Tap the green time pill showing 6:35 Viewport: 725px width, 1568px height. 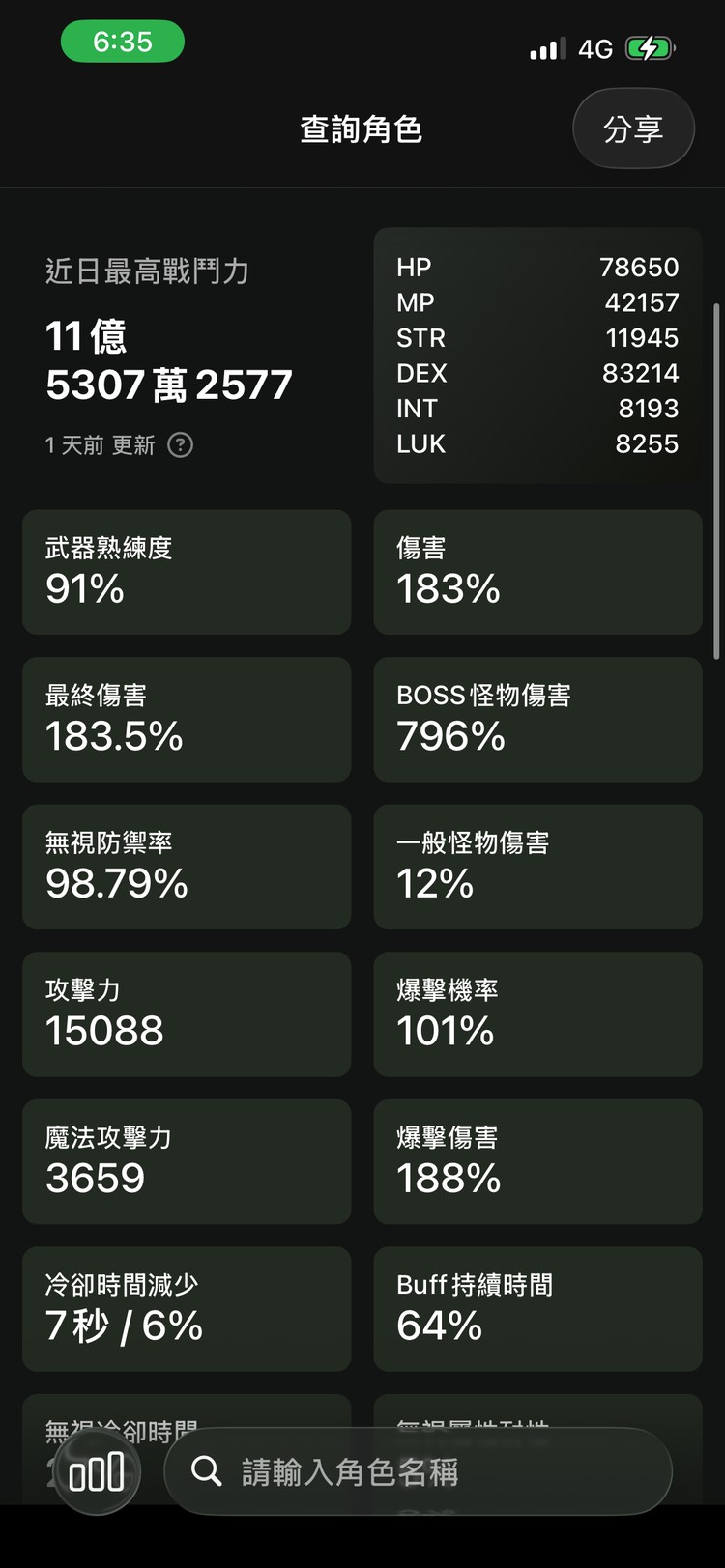coord(123,43)
